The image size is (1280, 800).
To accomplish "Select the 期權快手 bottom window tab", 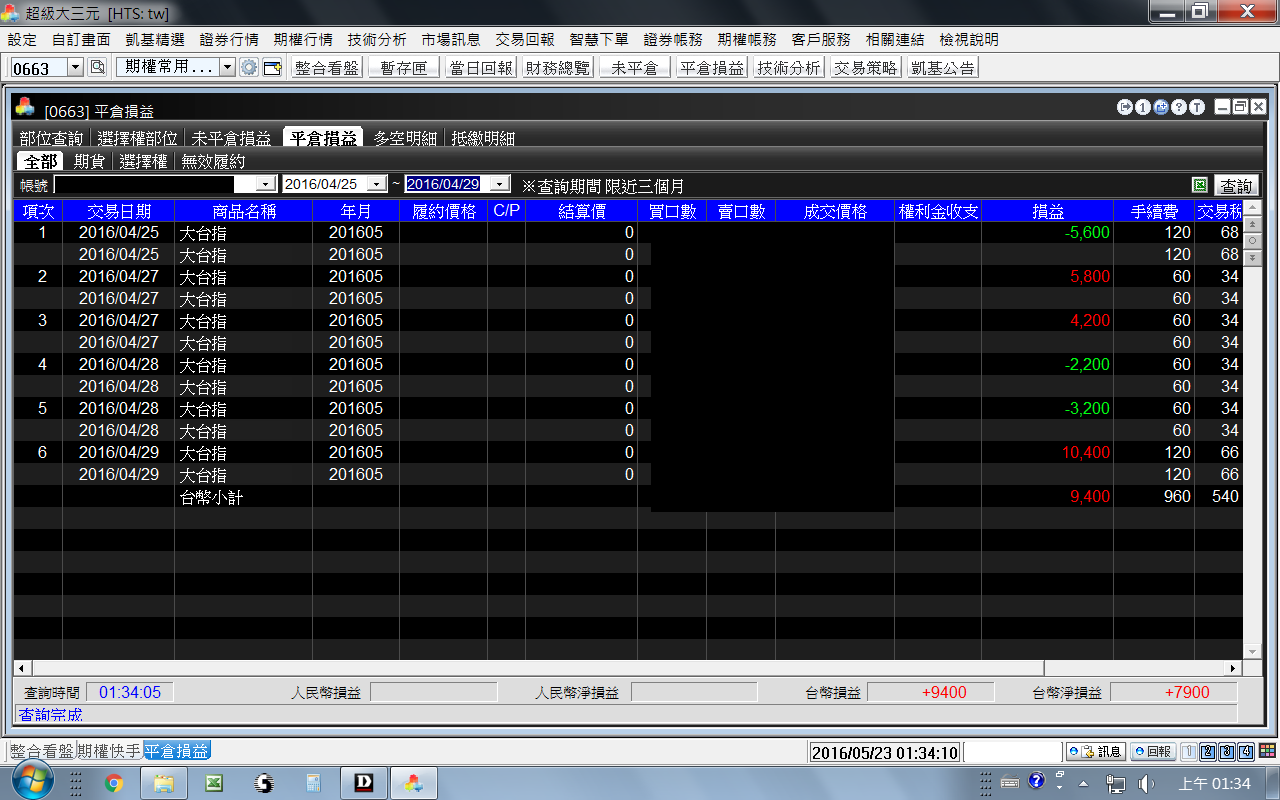I will (x=109, y=751).
